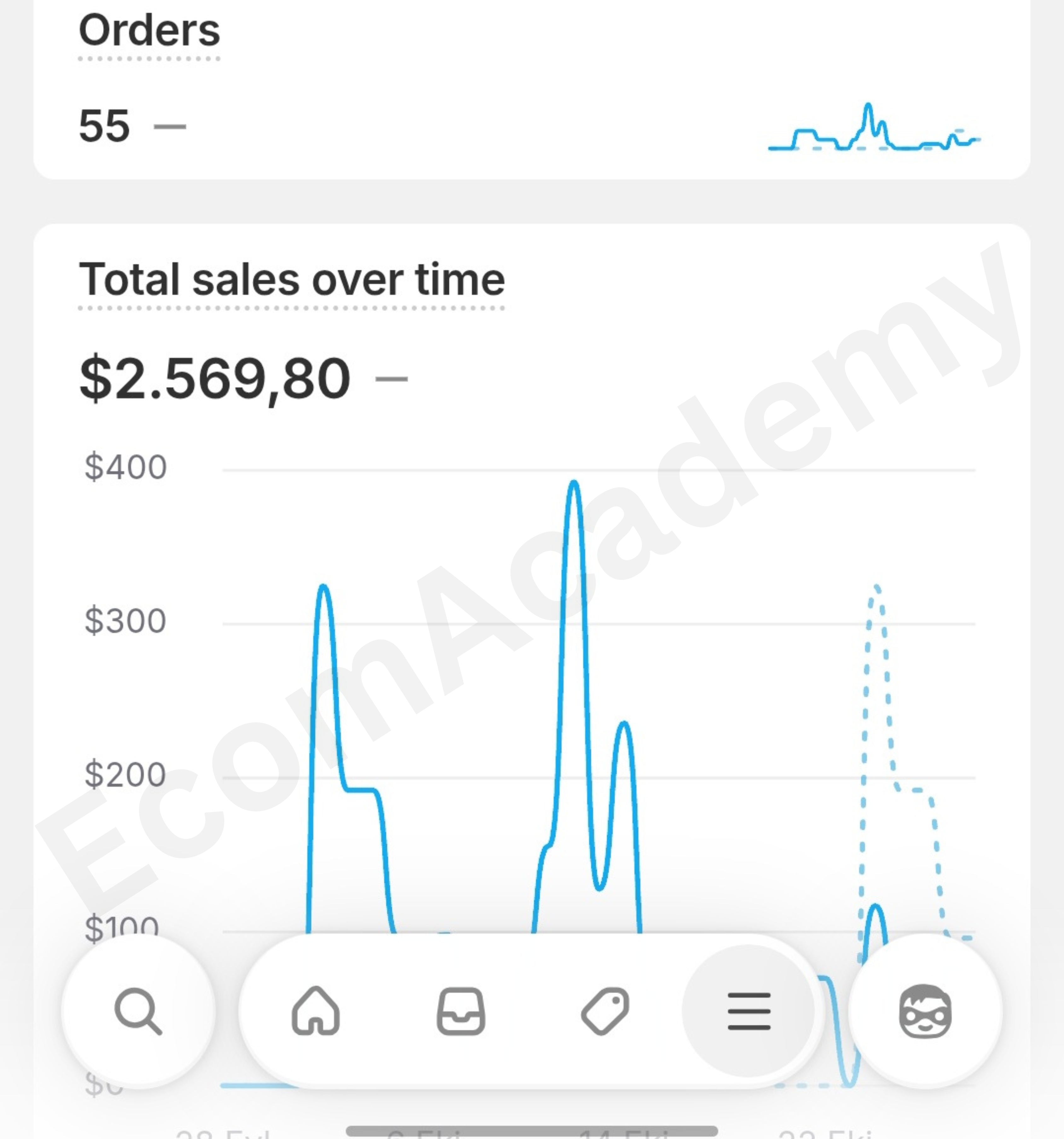Image resolution: width=1064 pixels, height=1139 pixels.
Task: Open the hamburger menu tab
Action: [x=749, y=1011]
